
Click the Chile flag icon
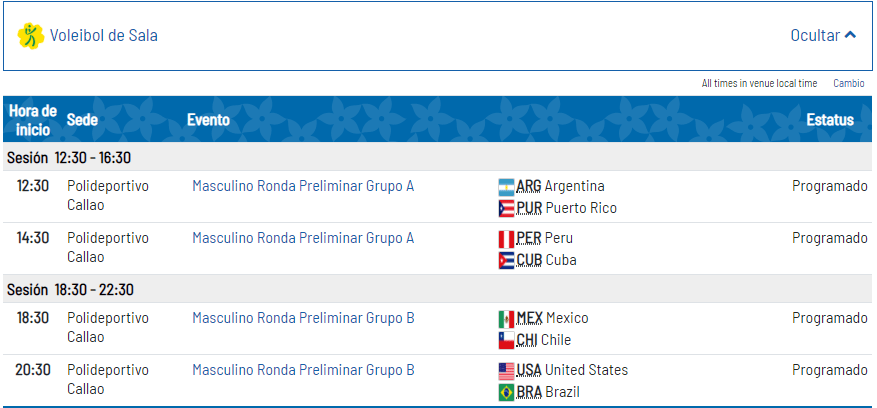click(506, 340)
